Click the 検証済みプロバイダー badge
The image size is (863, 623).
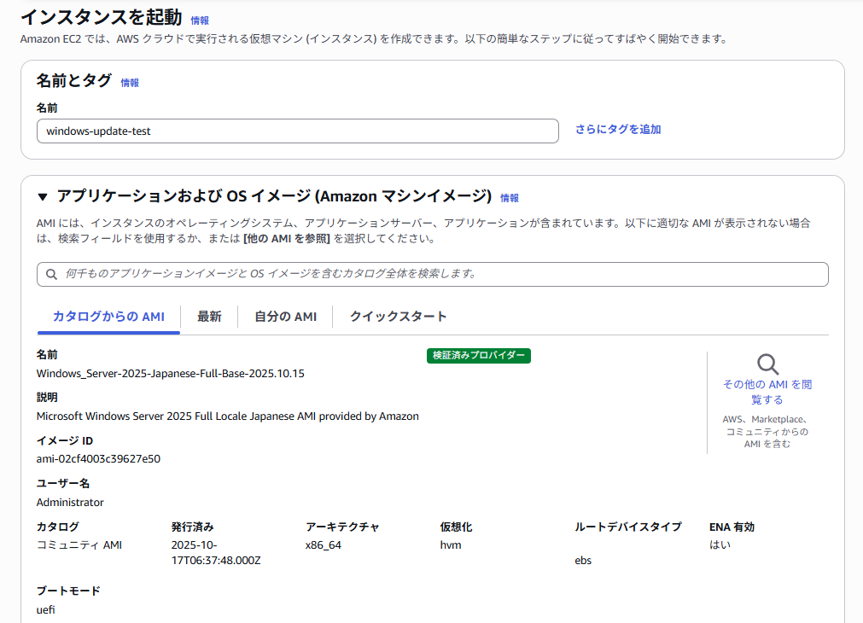478,355
